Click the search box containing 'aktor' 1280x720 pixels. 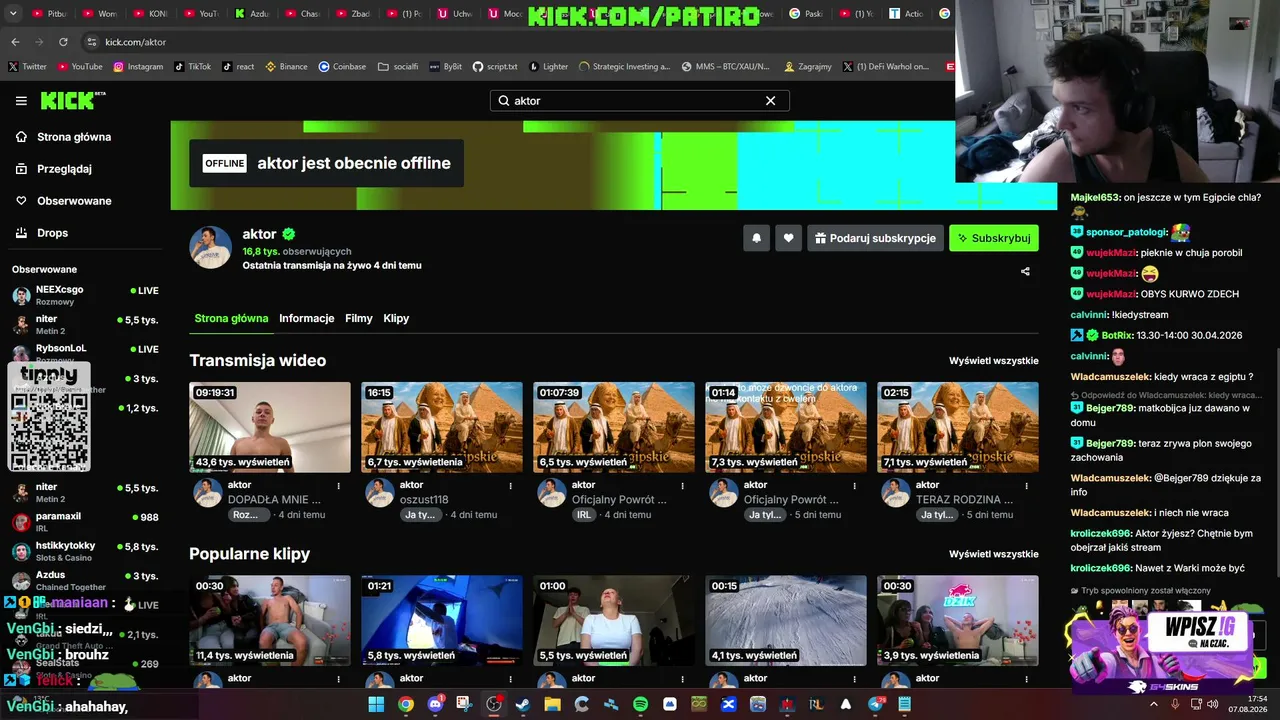639,101
